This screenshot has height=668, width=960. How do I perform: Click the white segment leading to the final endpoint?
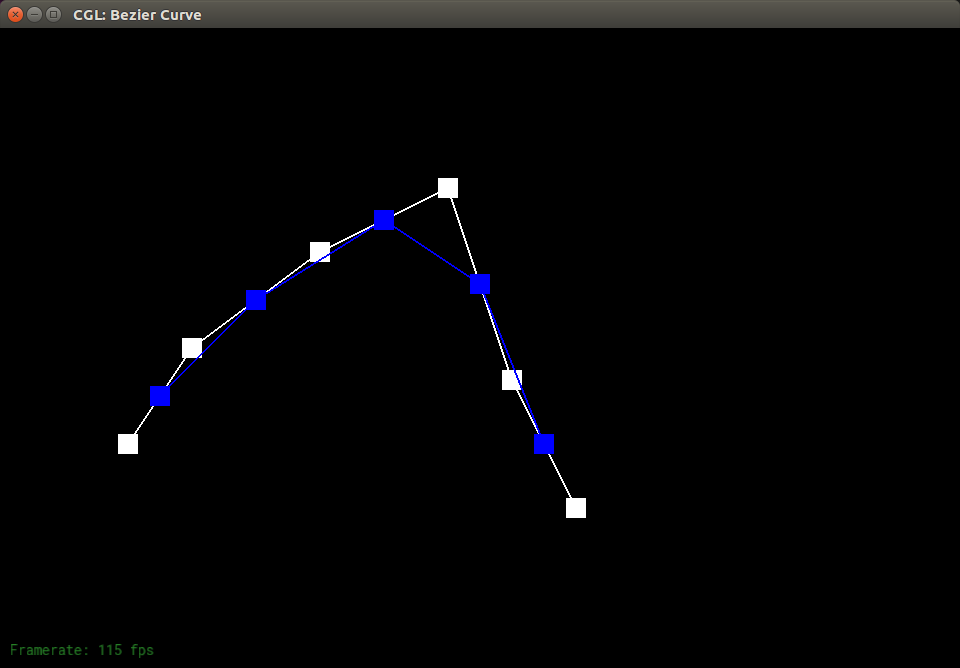(x=560, y=476)
